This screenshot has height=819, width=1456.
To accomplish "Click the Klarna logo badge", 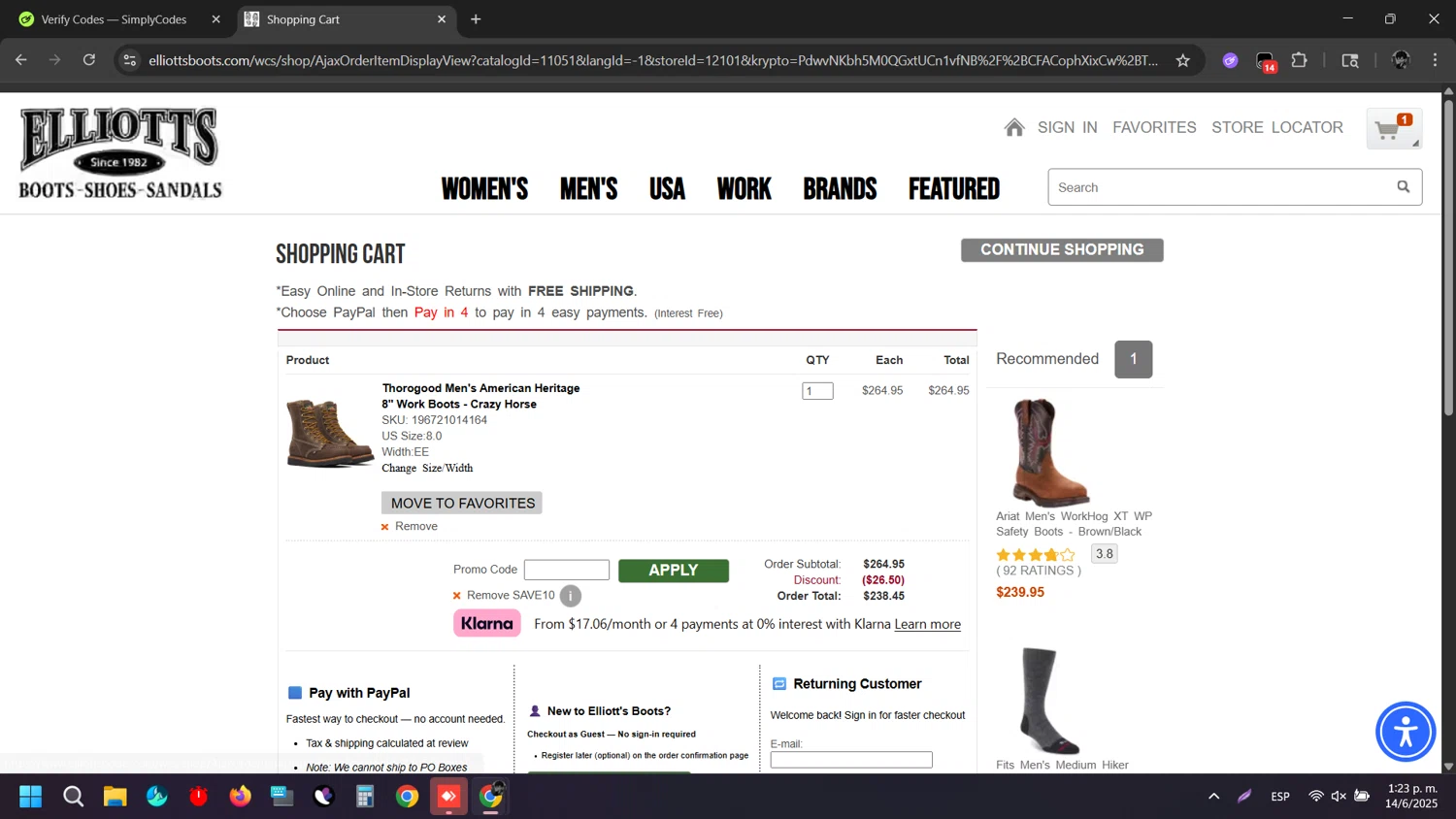I will coord(487,623).
